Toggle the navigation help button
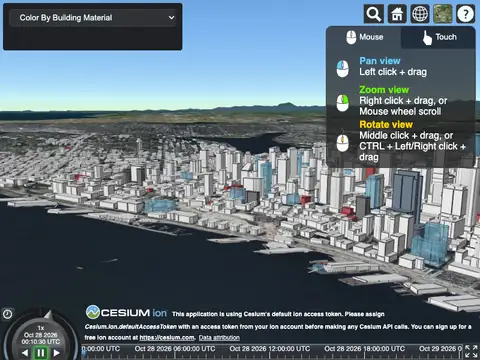The width and height of the screenshot is (480, 360). (x=465, y=14)
